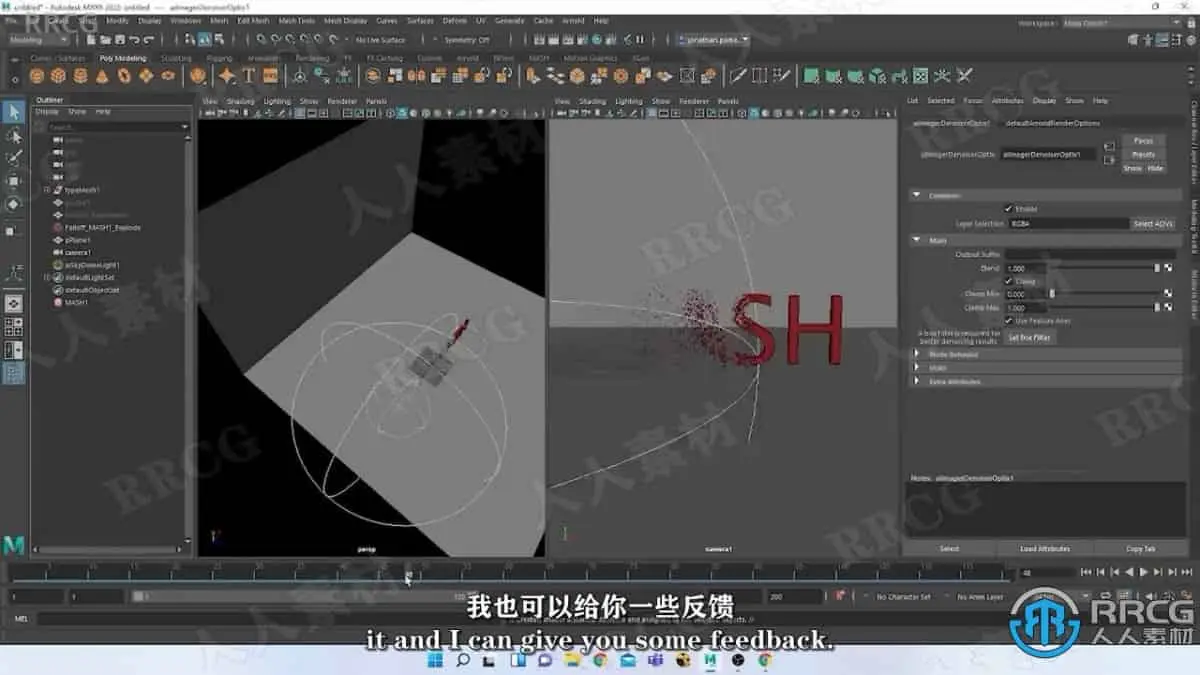Toggle the Auto Keyframe button
The image size is (1200, 675).
coord(1167,595)
